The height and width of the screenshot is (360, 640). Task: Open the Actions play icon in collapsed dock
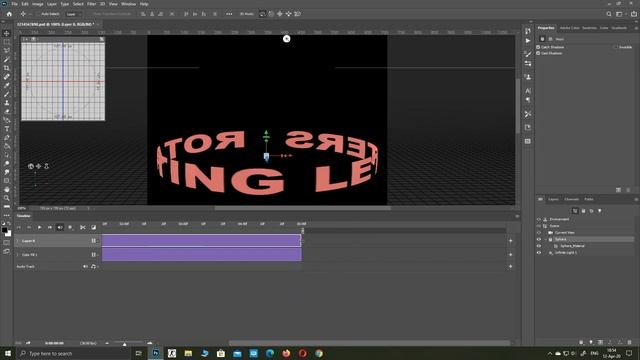(528, 41)
